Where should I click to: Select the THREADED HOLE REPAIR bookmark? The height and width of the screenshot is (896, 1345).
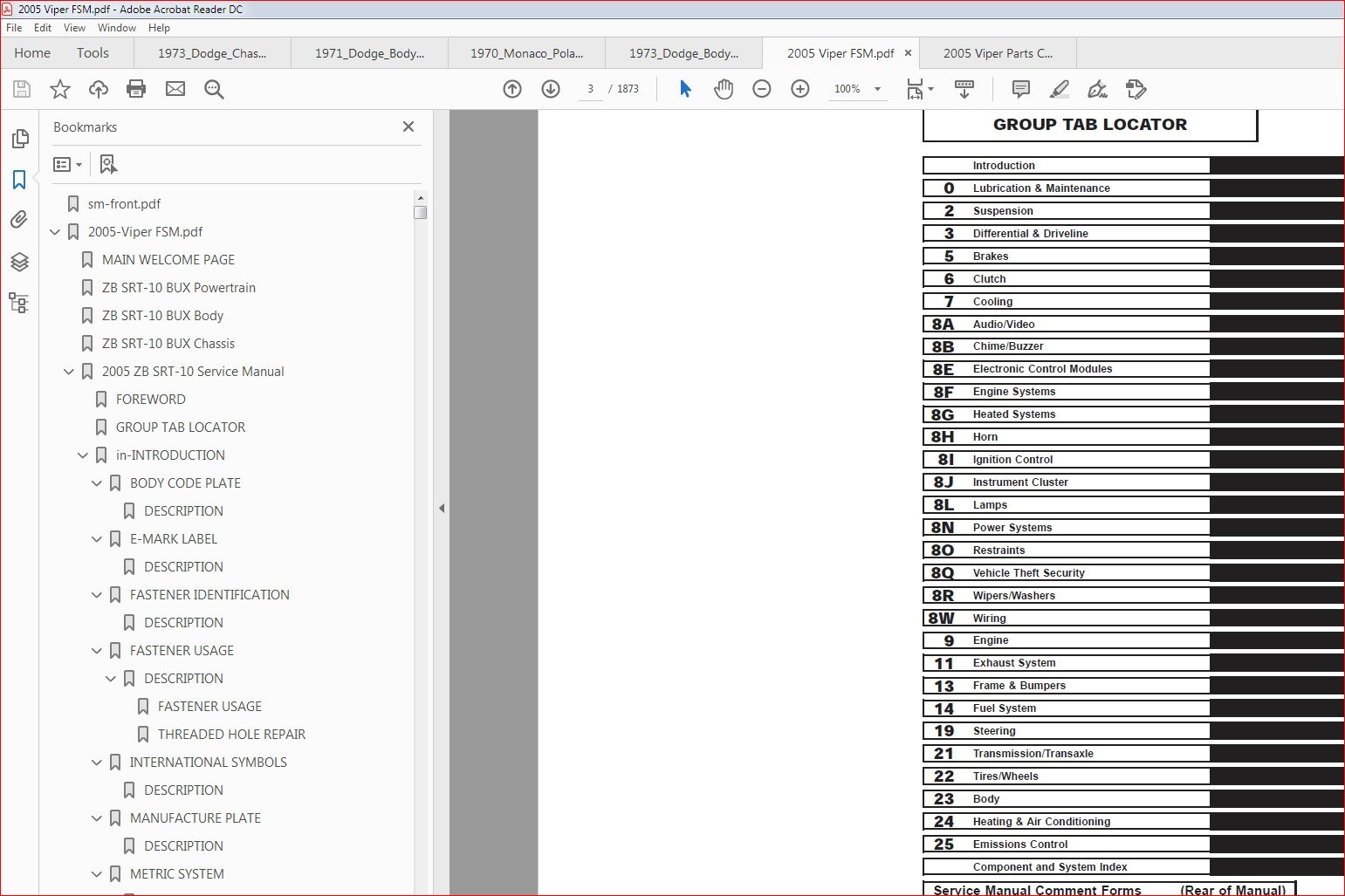[231, 735]
